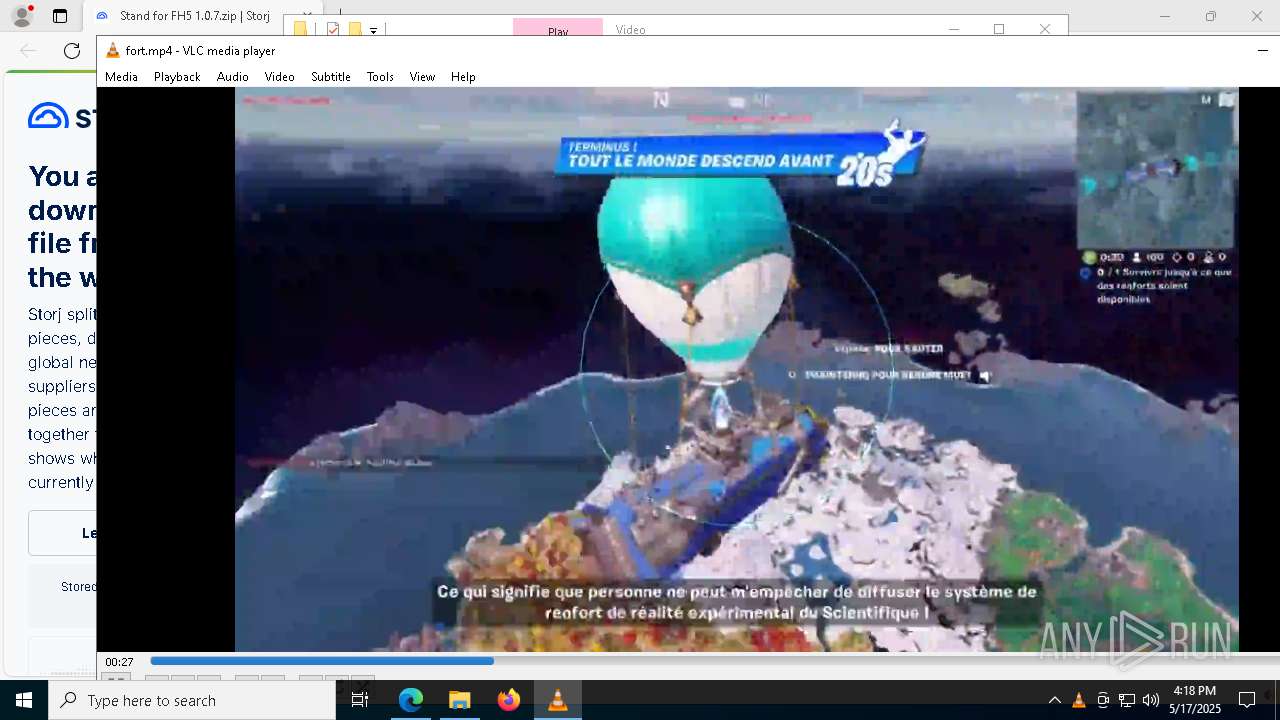Open the Windows Start menu
Image resolution: width=1280 pixels, height=720 pixels.
point(24,700)
